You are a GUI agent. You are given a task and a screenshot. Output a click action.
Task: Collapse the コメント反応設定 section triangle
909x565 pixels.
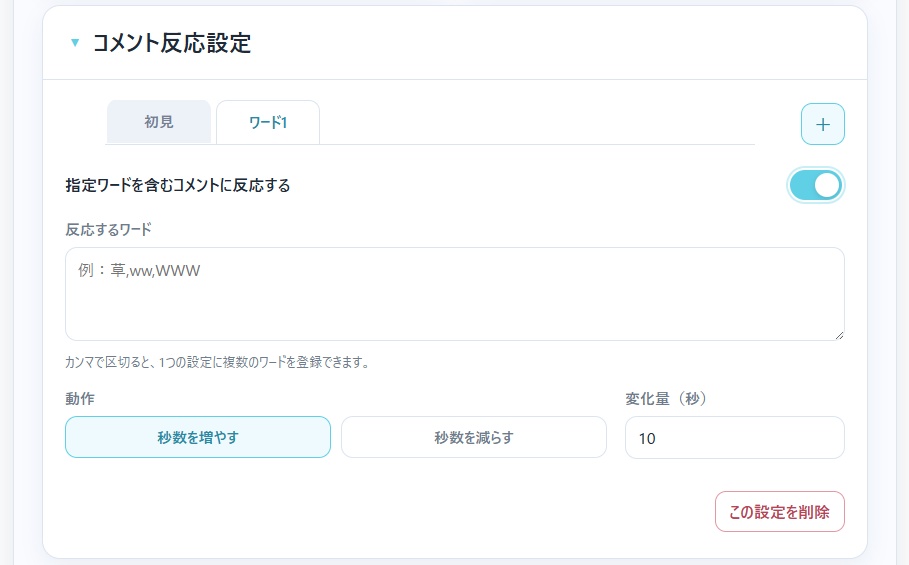[75, 42]
